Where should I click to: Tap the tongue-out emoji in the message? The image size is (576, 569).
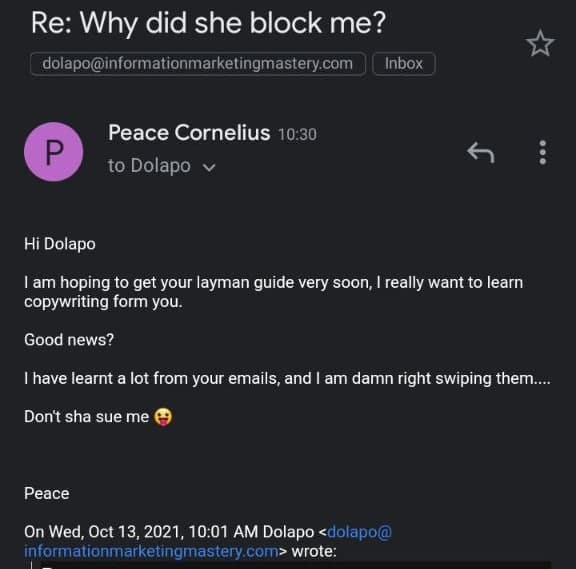pyautogui.click(x=163, y=417)
